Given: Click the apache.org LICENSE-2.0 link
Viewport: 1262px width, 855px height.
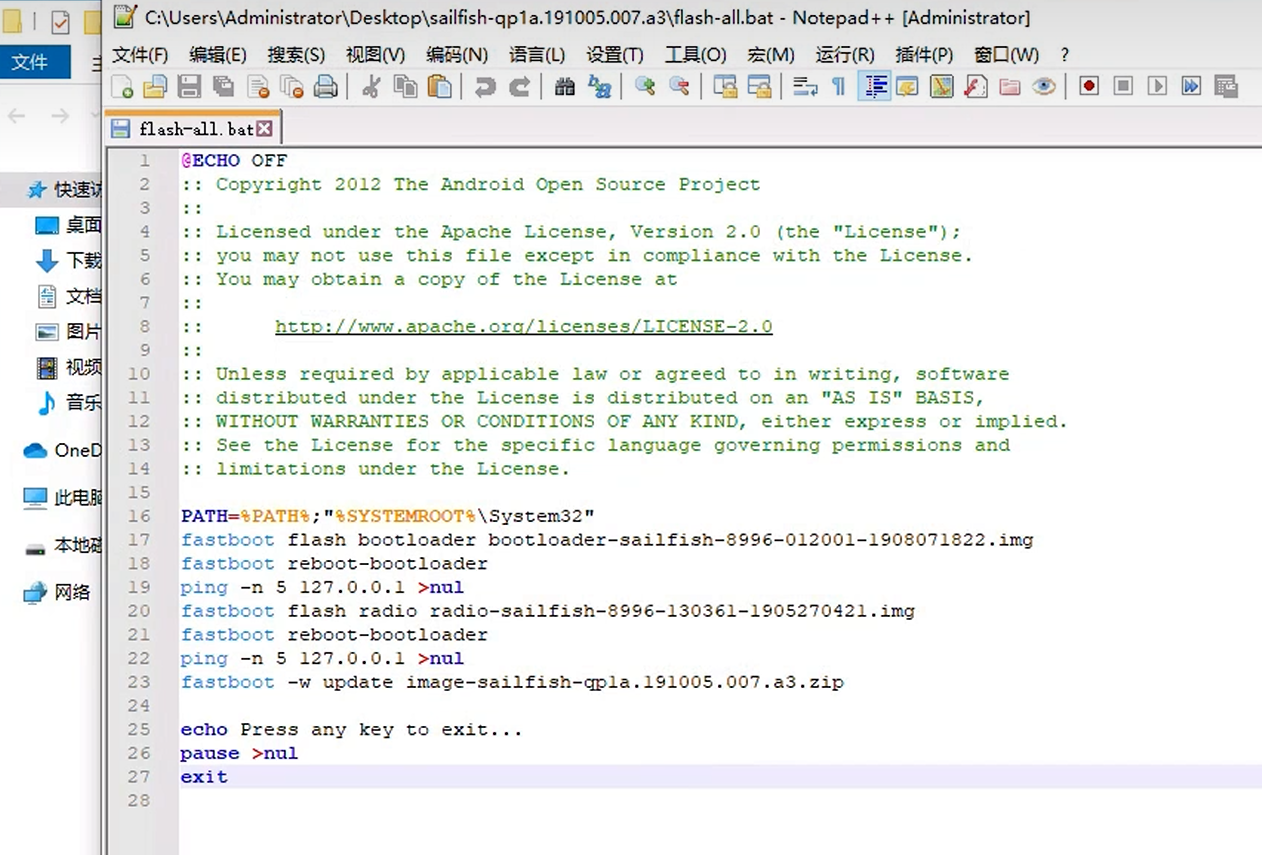Looking at the screenshot, I should (523, 327).
